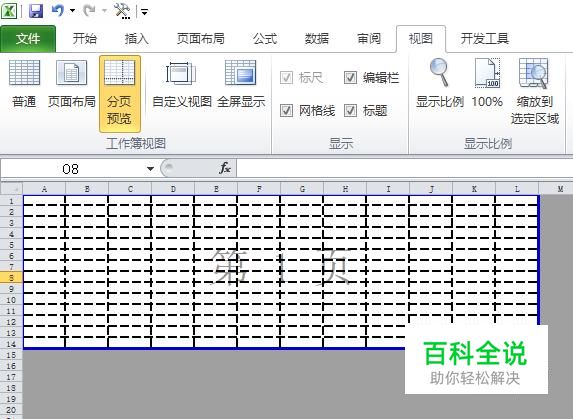The height and width of the screenshot is (419, 573).
Task: Reset zoom to 100%
Action: (487, 84)
